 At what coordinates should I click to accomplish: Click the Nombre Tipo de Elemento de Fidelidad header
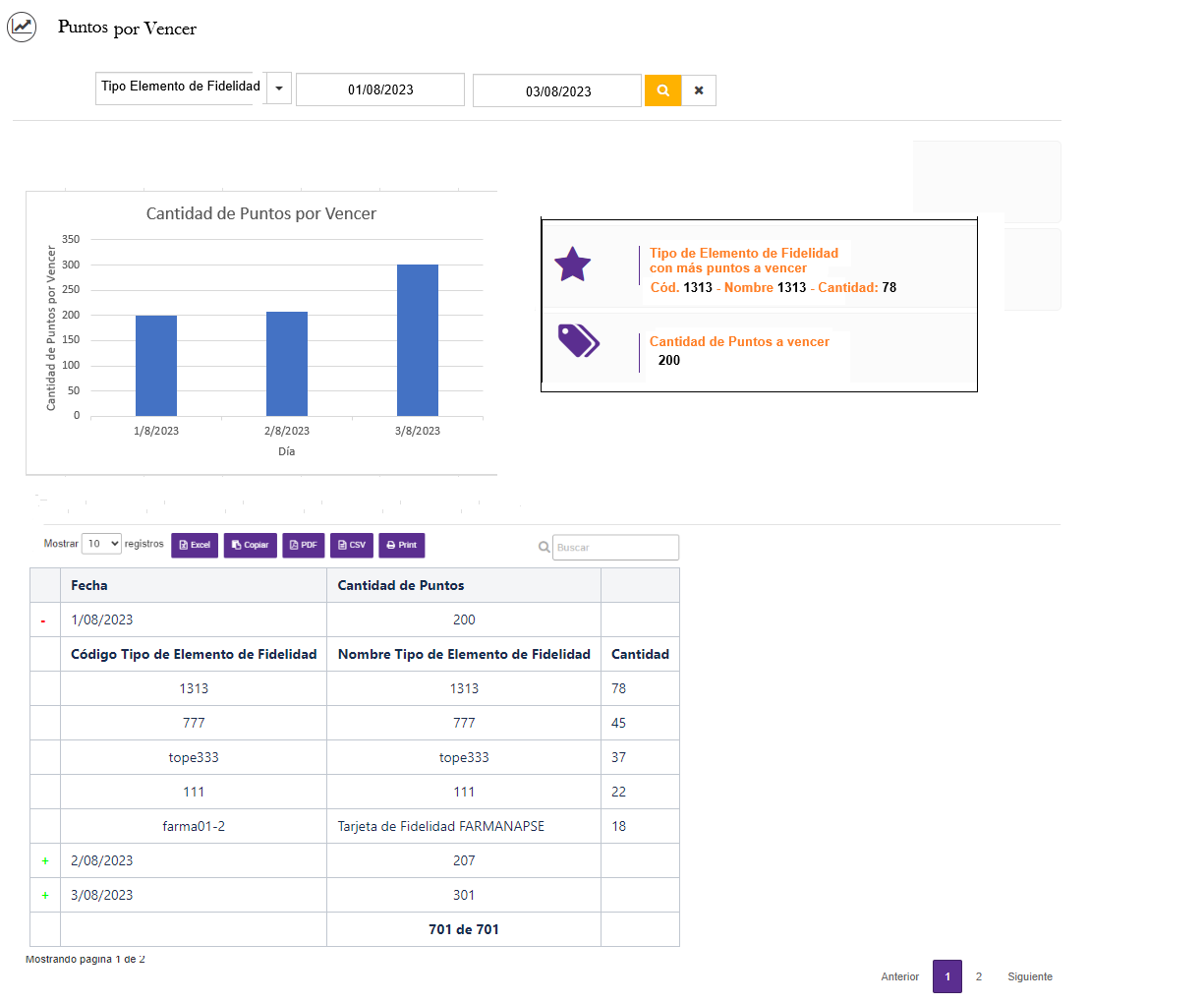coord(464,654)
